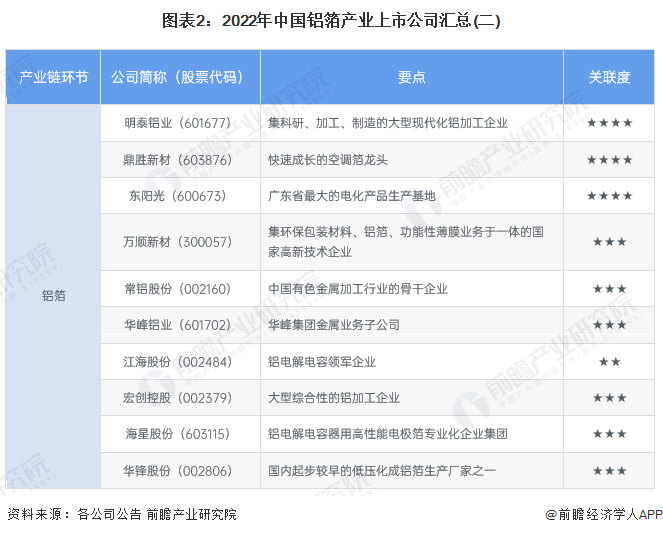Click the three-star rating for 万顺新材
Image resolution: width=663 pixels, height=535 pixels.
point(609,242)
